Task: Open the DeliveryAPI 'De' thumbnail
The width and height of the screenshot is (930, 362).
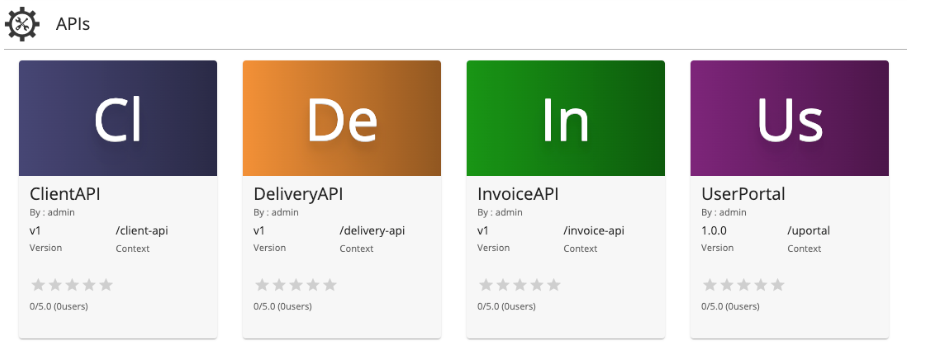Action: click(342, 118)
